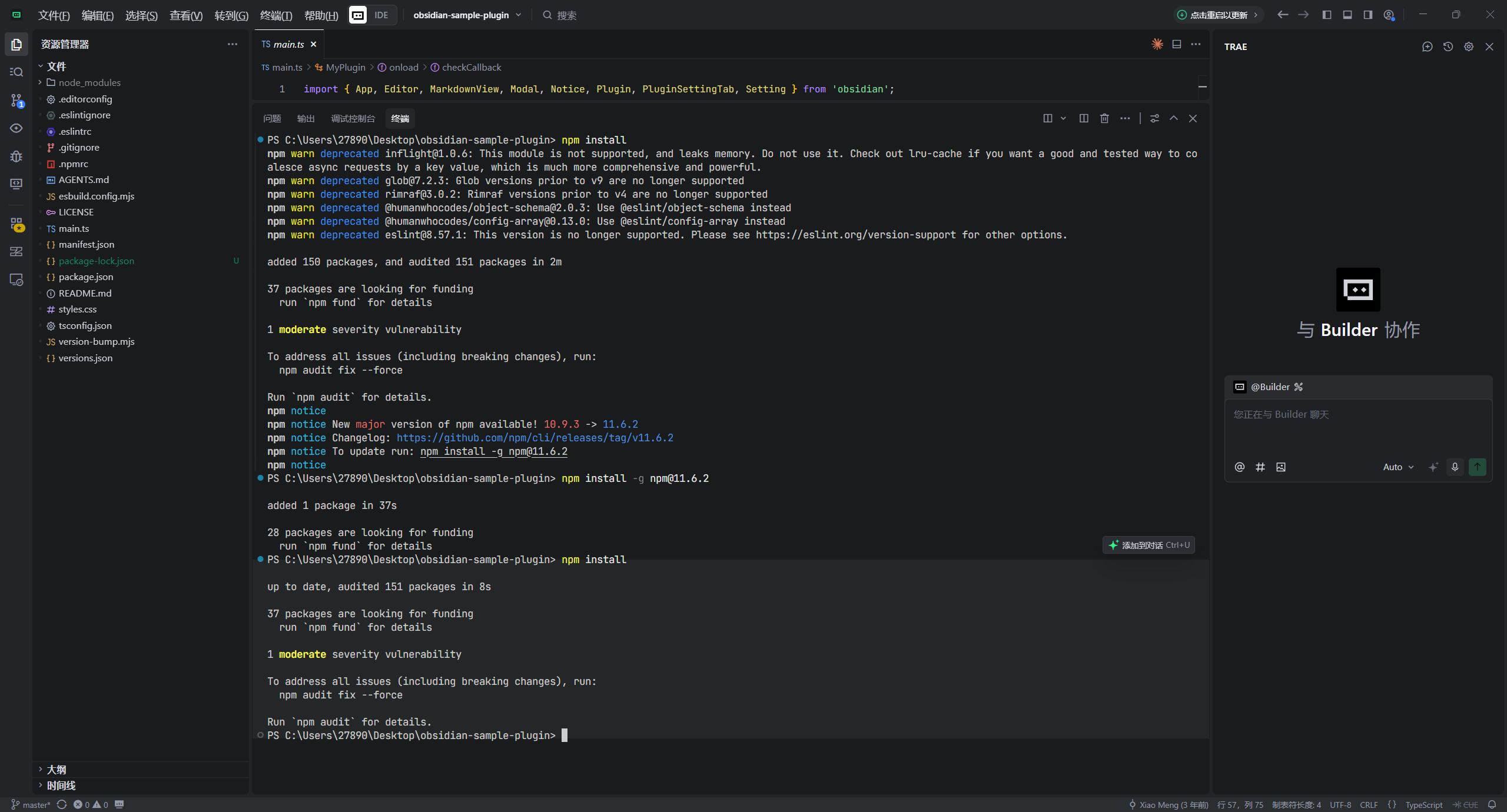Click the new chat icon in TRAE panel
The height and width of the screenshot is (812, 1507).
[1427, 46]
